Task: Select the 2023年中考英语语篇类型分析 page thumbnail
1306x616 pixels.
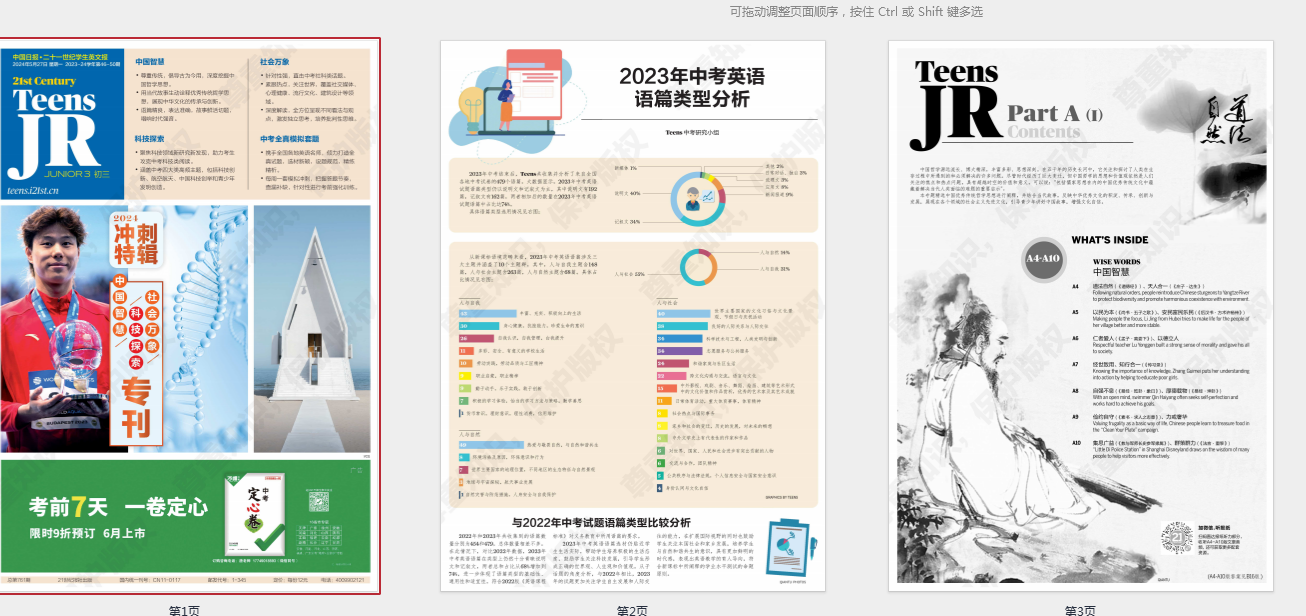Action: coord(633,316)
